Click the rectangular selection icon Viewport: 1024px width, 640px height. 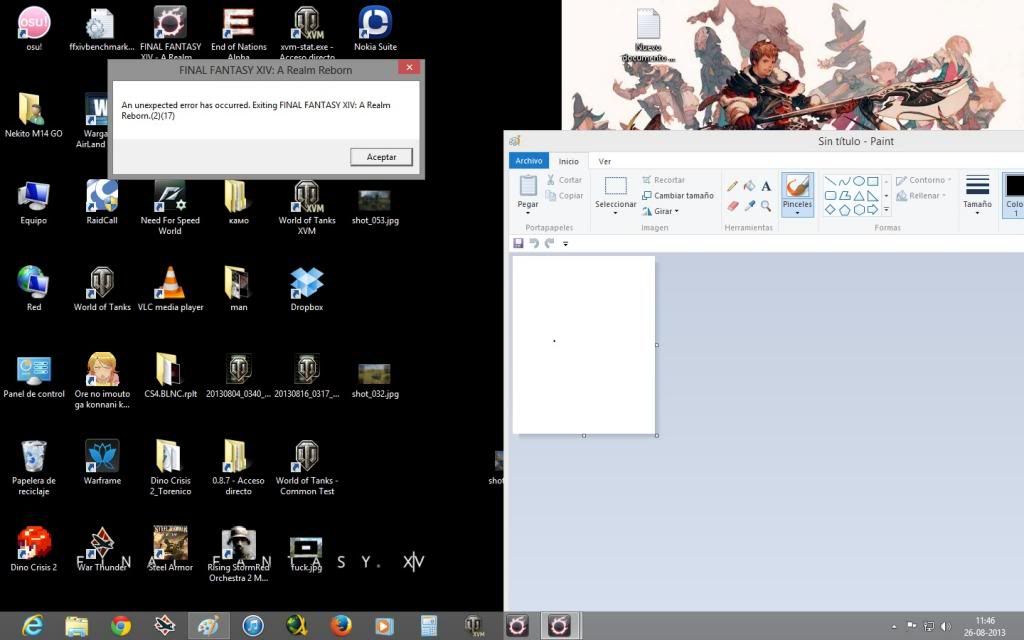click(615, 185)
